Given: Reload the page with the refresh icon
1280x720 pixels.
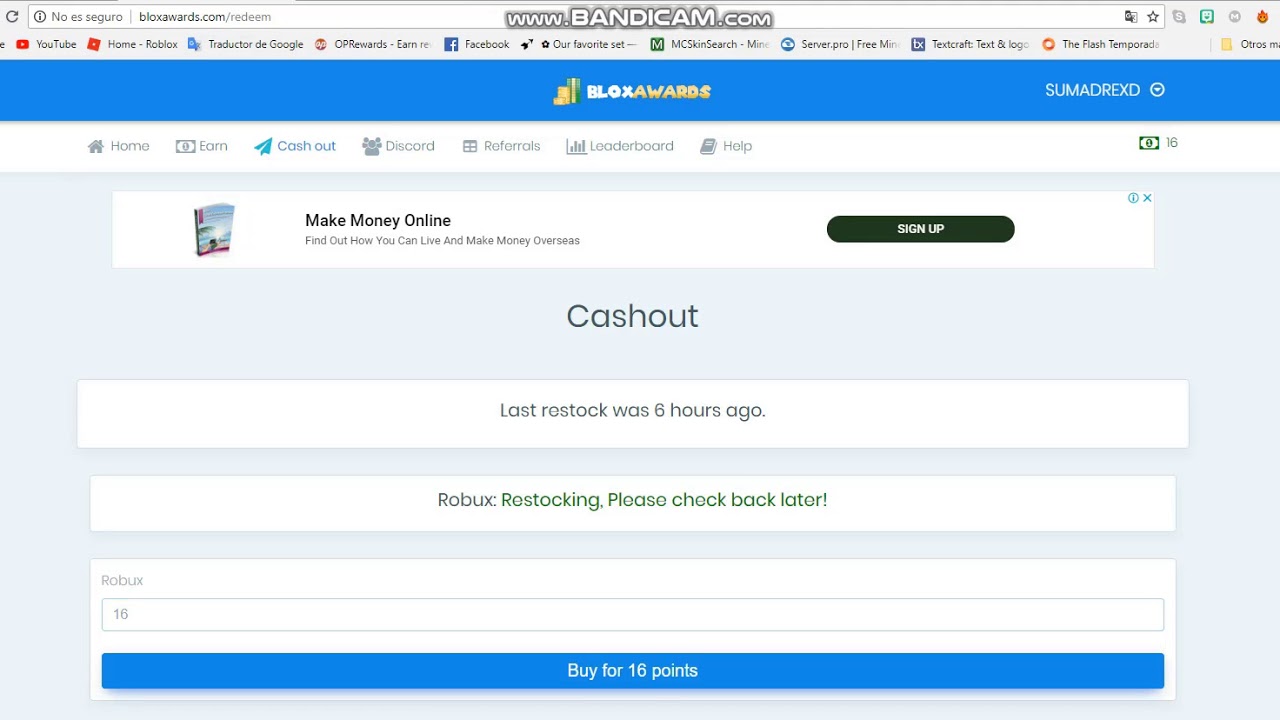Looking at the screenshot, I should [12, 17].
